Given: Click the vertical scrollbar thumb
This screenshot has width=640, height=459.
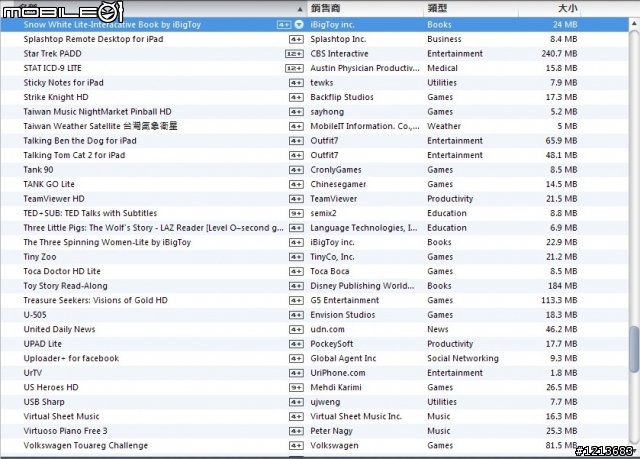Looking at the screenshot, I should (x=634, y=349).
